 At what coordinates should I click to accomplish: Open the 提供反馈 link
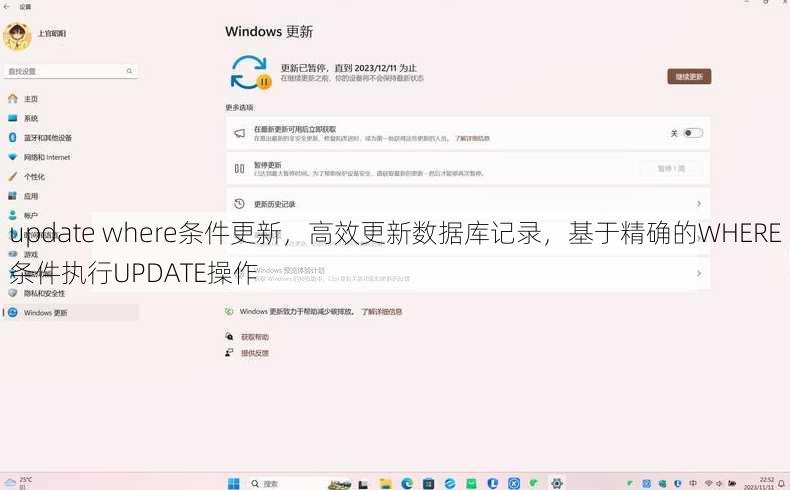(255, 353)
